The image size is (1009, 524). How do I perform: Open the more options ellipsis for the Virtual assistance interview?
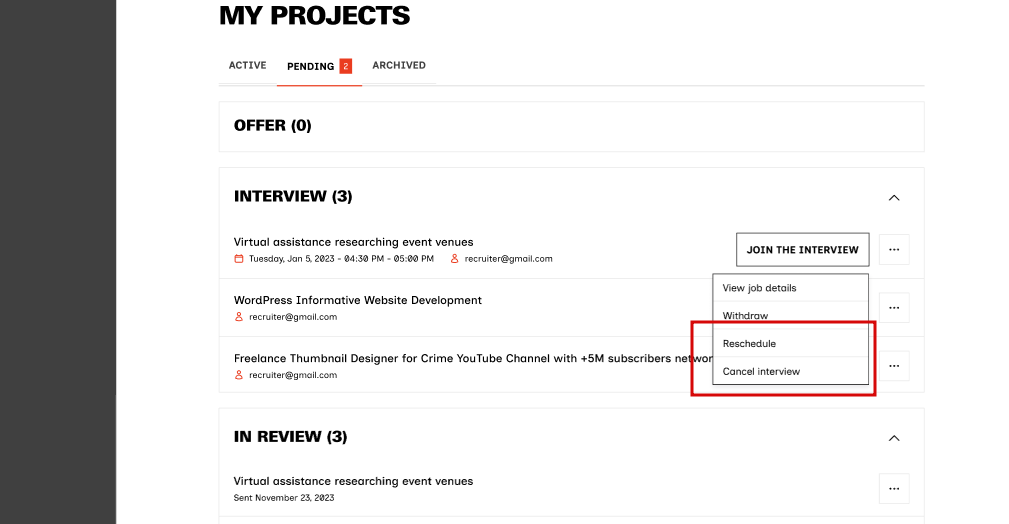894,250
